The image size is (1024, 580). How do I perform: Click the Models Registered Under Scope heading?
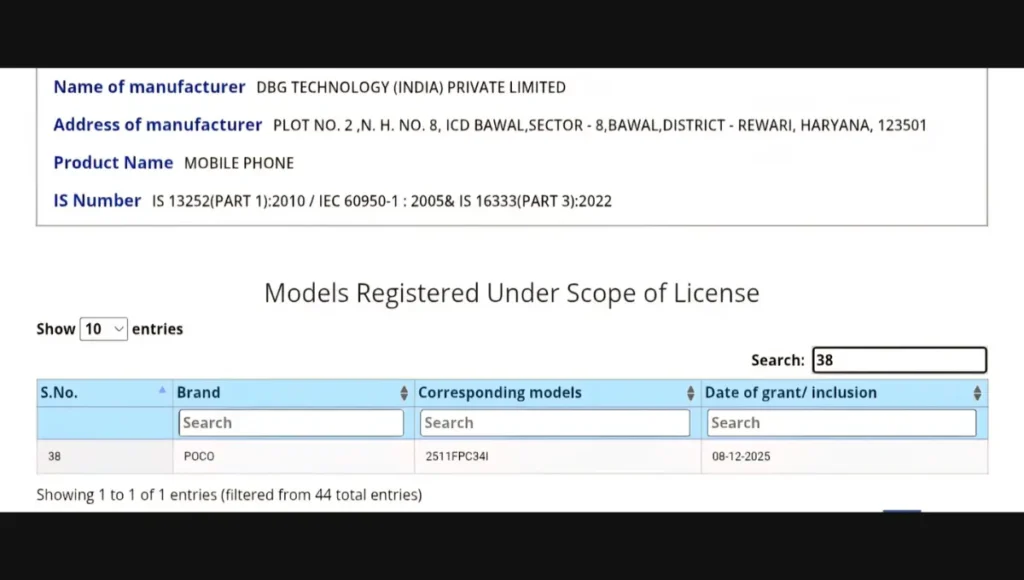(511, 293)
